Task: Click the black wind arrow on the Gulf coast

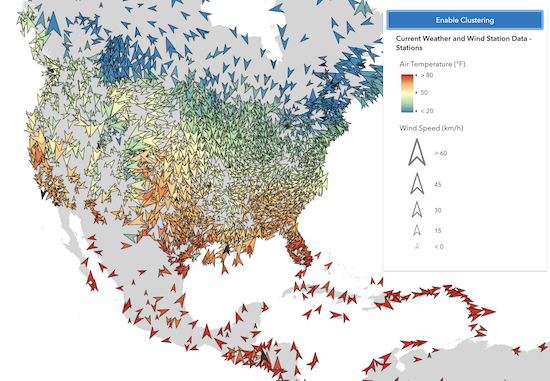Action: pyautogui.click(x=227, y=249)
